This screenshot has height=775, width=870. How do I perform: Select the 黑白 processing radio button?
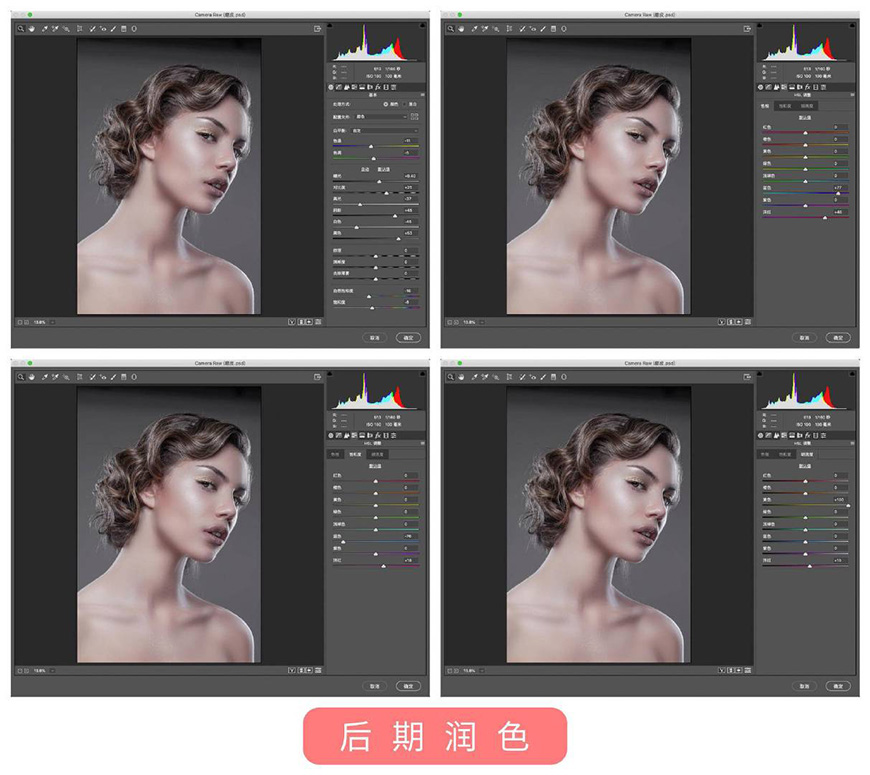coord(405,104)
